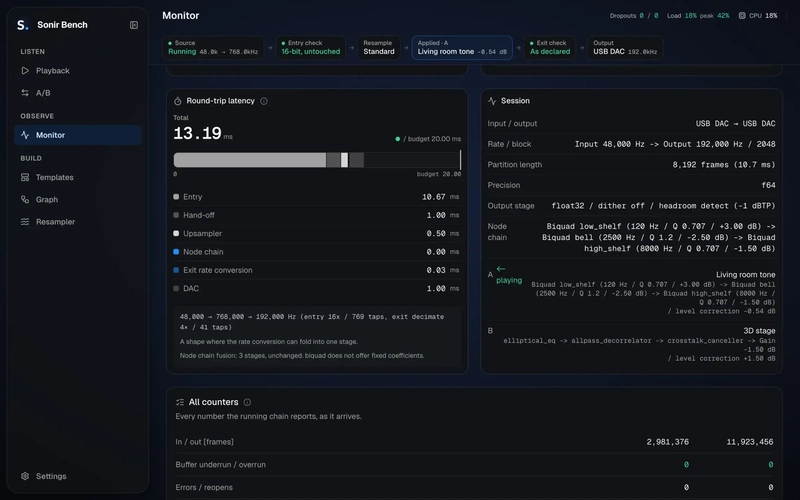Click the All counters list icon

coord(180,402)
